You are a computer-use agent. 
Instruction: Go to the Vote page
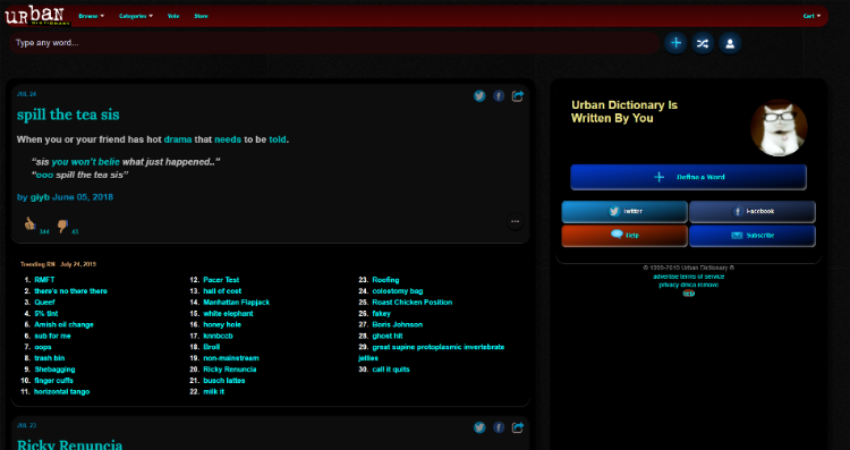(x=173, y=16)
